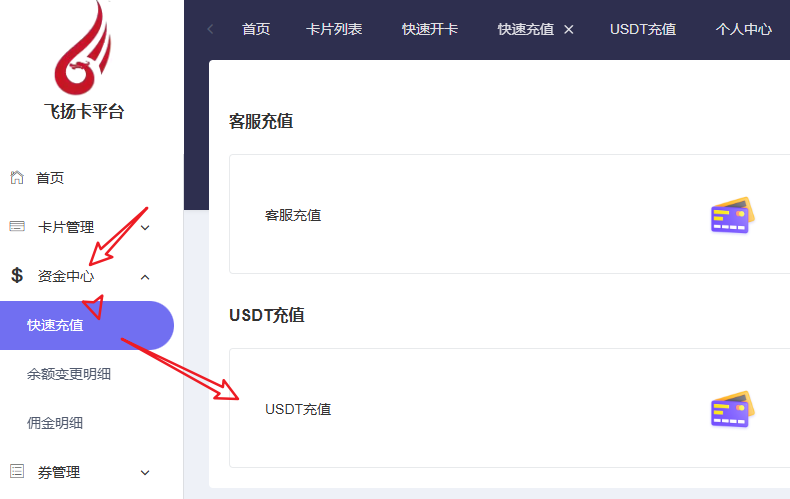The width and height of the screenshot is (790, 499).
Task: Switch to the 卡片列表 tab
Action: point(334,29)
